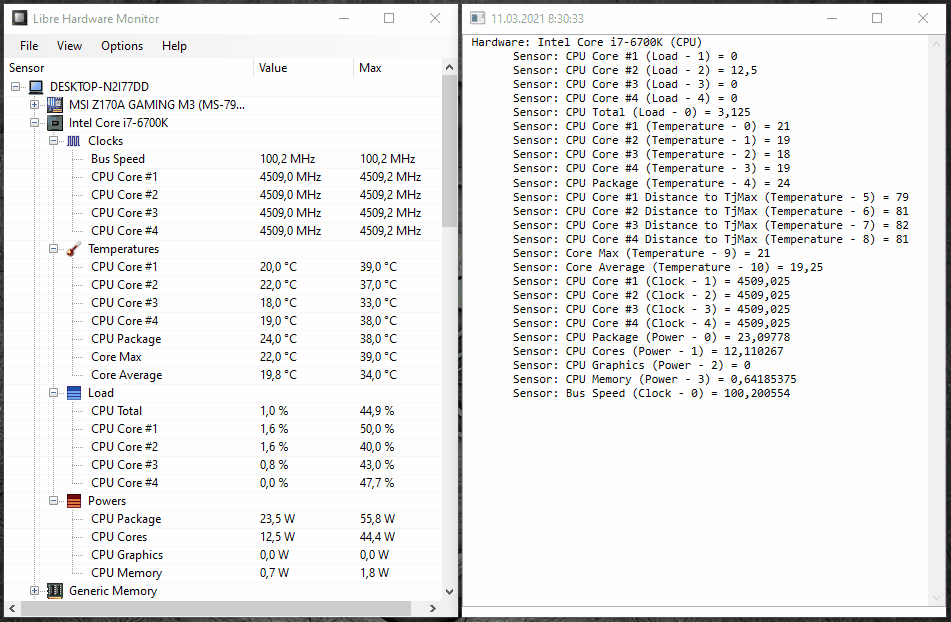951x622 pixels.
Task: Click the MSI Z170A GAMING M3 motherboard icon
Action: click(x=55, y=104)
